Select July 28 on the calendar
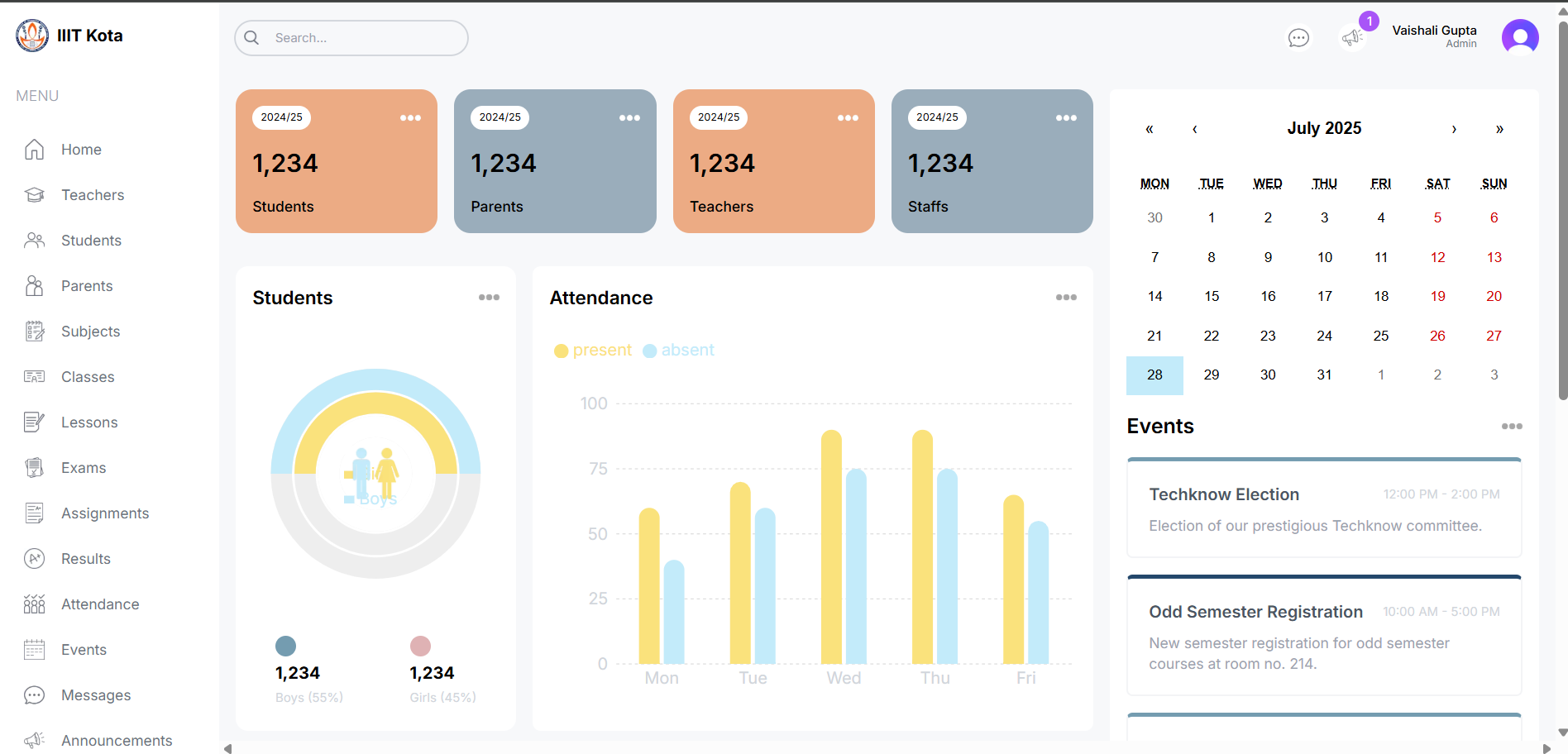 pyautogui.click(x=1154, y=375)
